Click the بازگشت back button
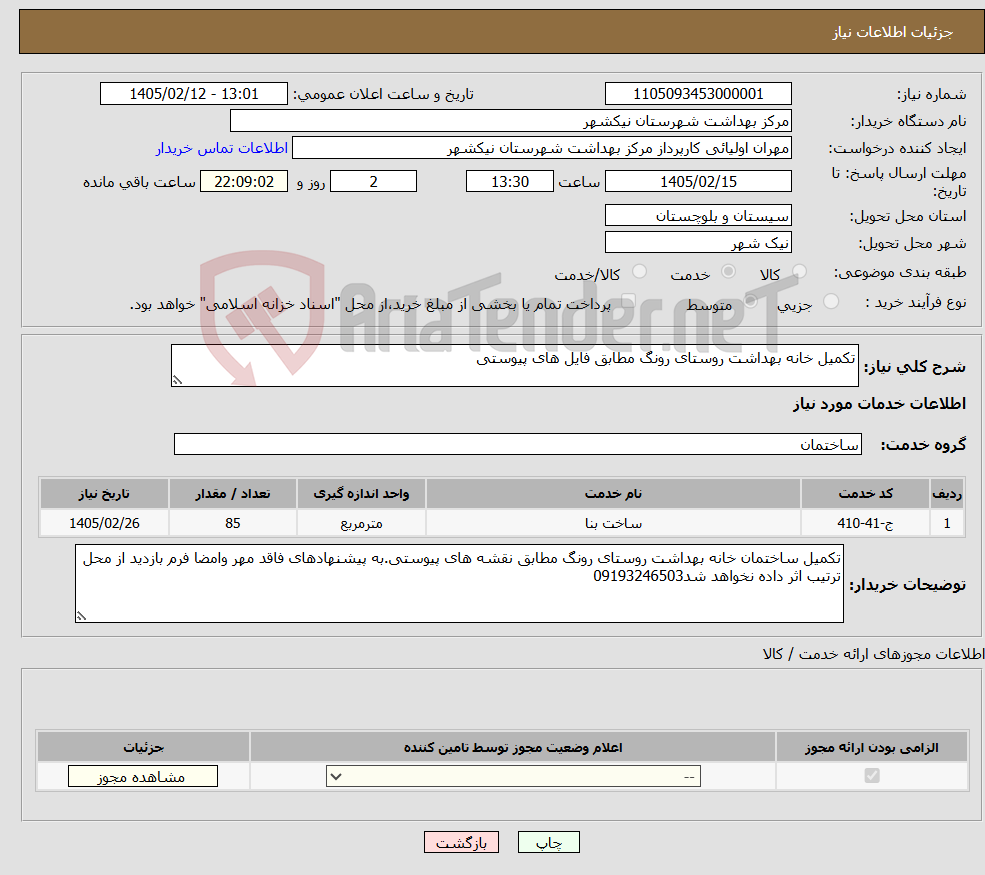This screenshot has width=985, height=875. point(461,842)
